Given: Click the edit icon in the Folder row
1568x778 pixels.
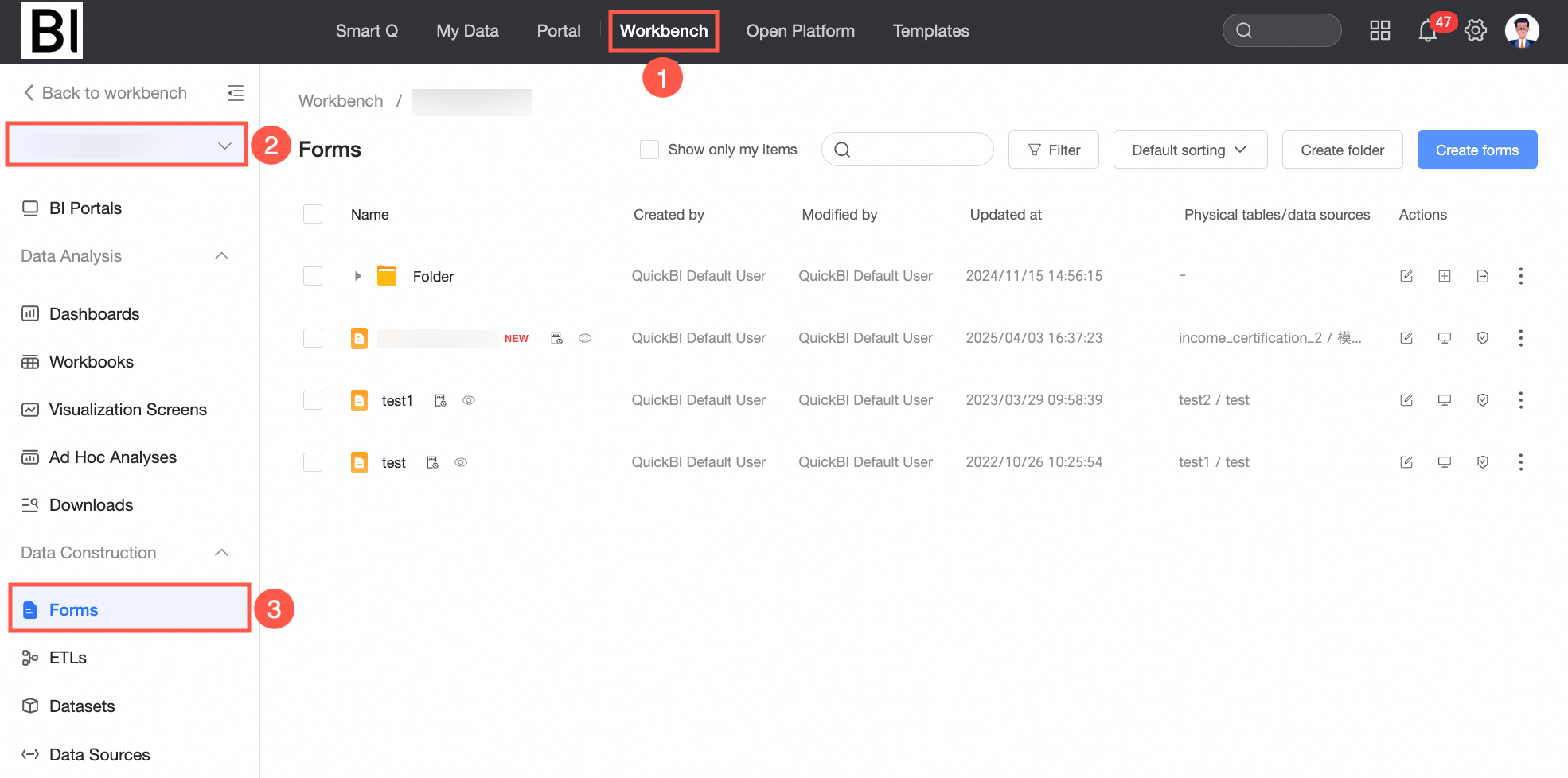Looking at the screenshot, I should pos(1406,276).
